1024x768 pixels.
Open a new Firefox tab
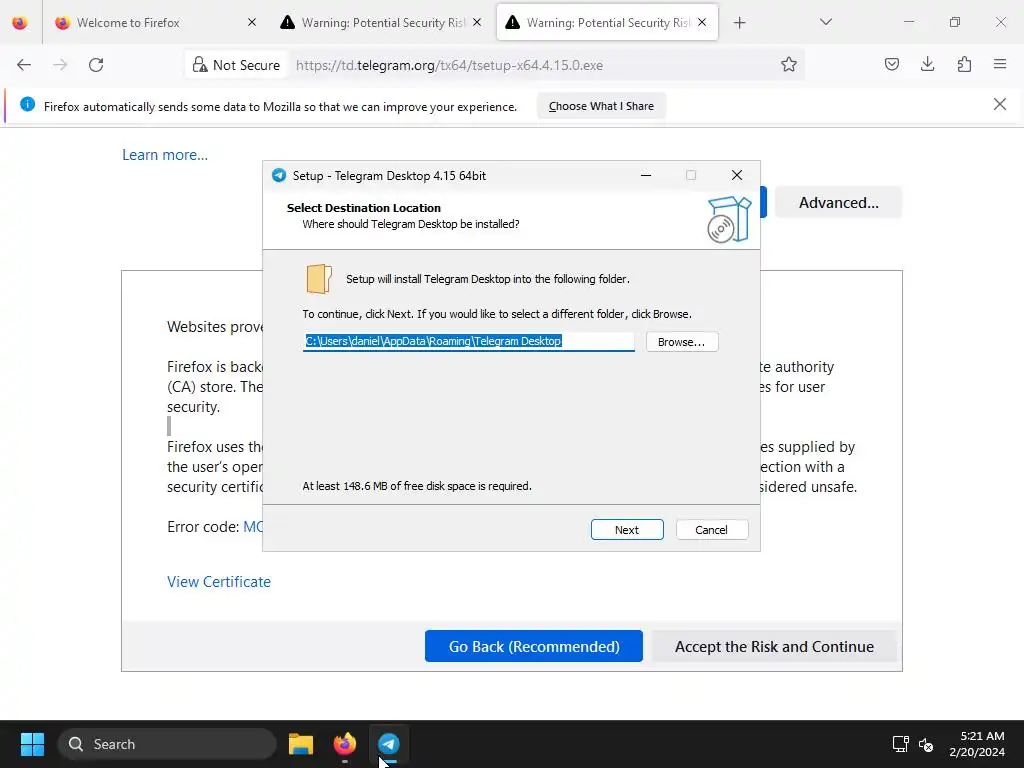pos(739,23)
